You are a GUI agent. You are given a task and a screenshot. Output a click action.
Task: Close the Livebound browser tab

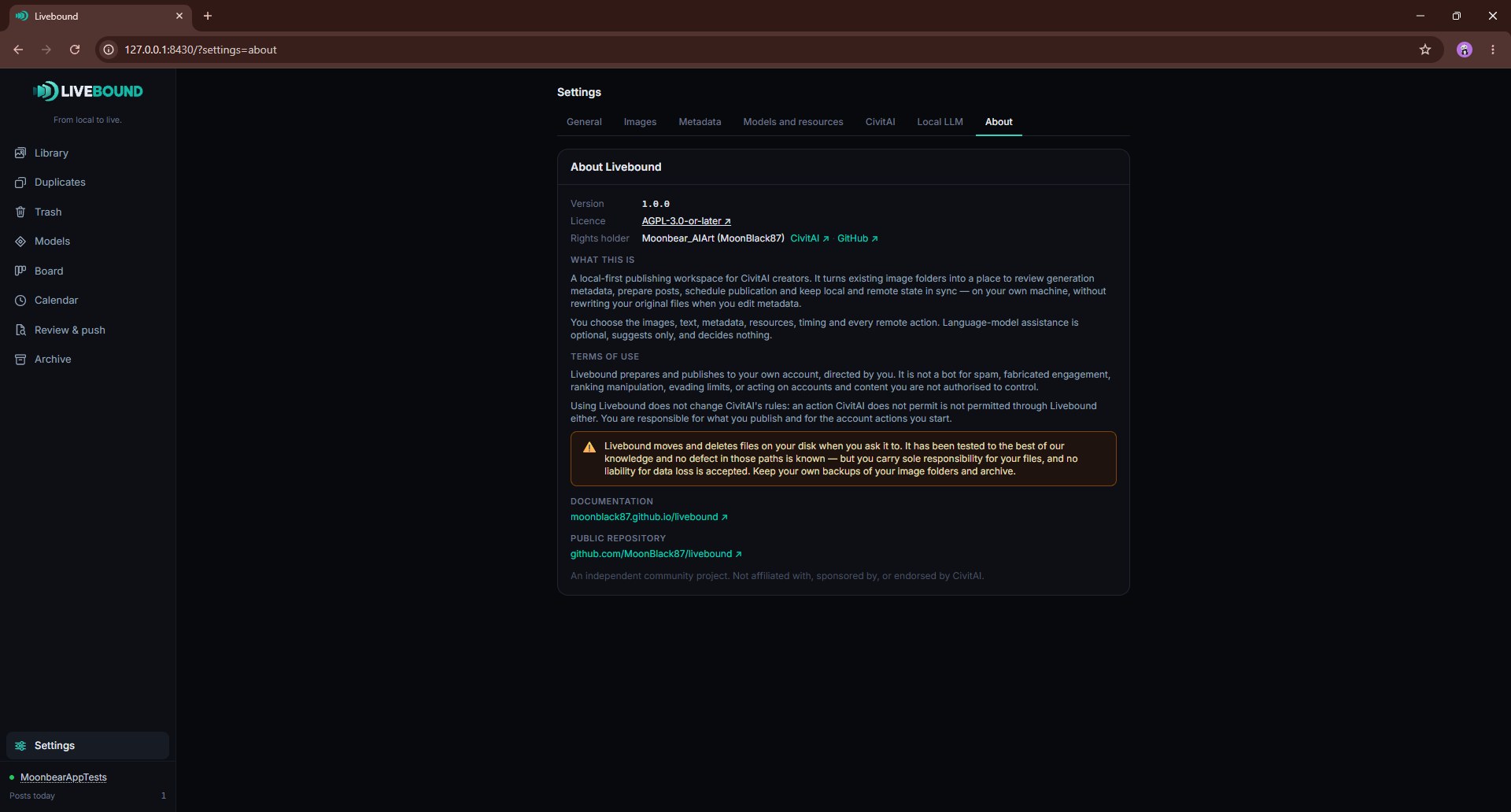pyautogui.click(x=179, y=16)
